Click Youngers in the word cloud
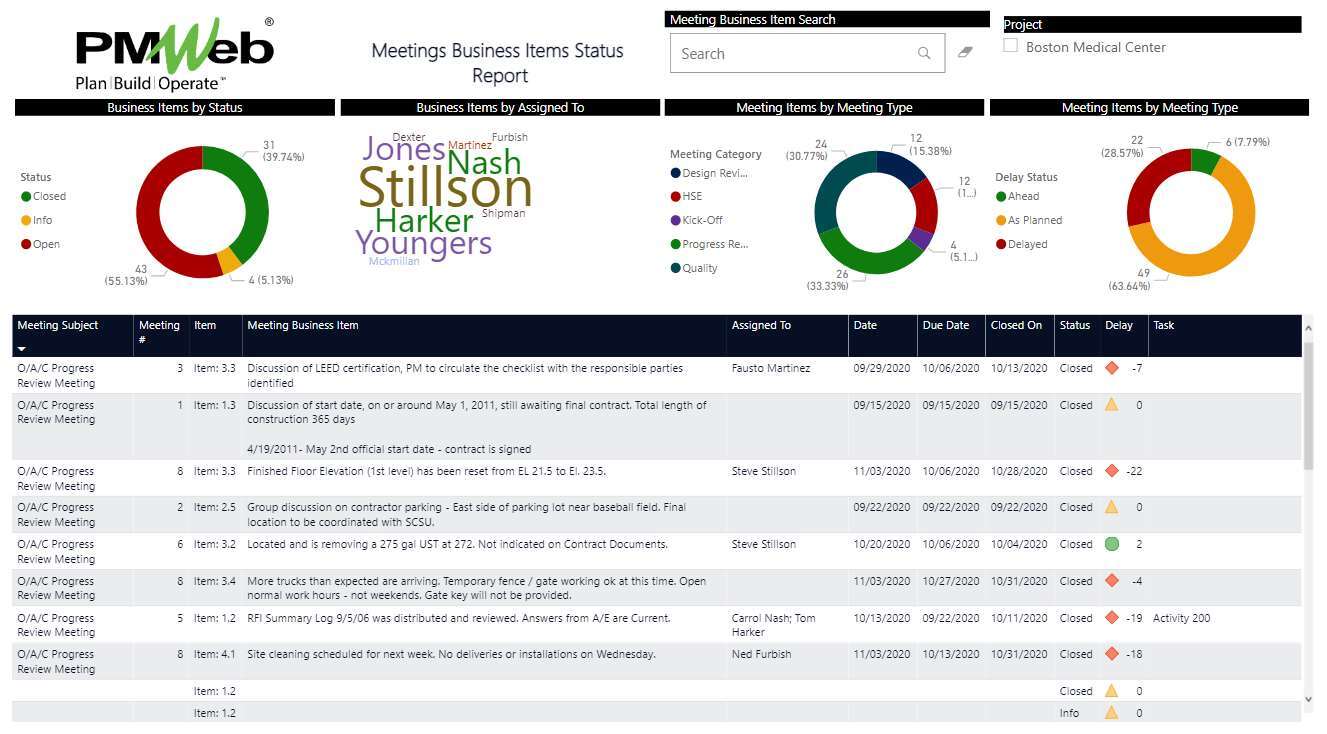Image resolution: width=1327 pixels, height=734 pixels. coord(424,242)
